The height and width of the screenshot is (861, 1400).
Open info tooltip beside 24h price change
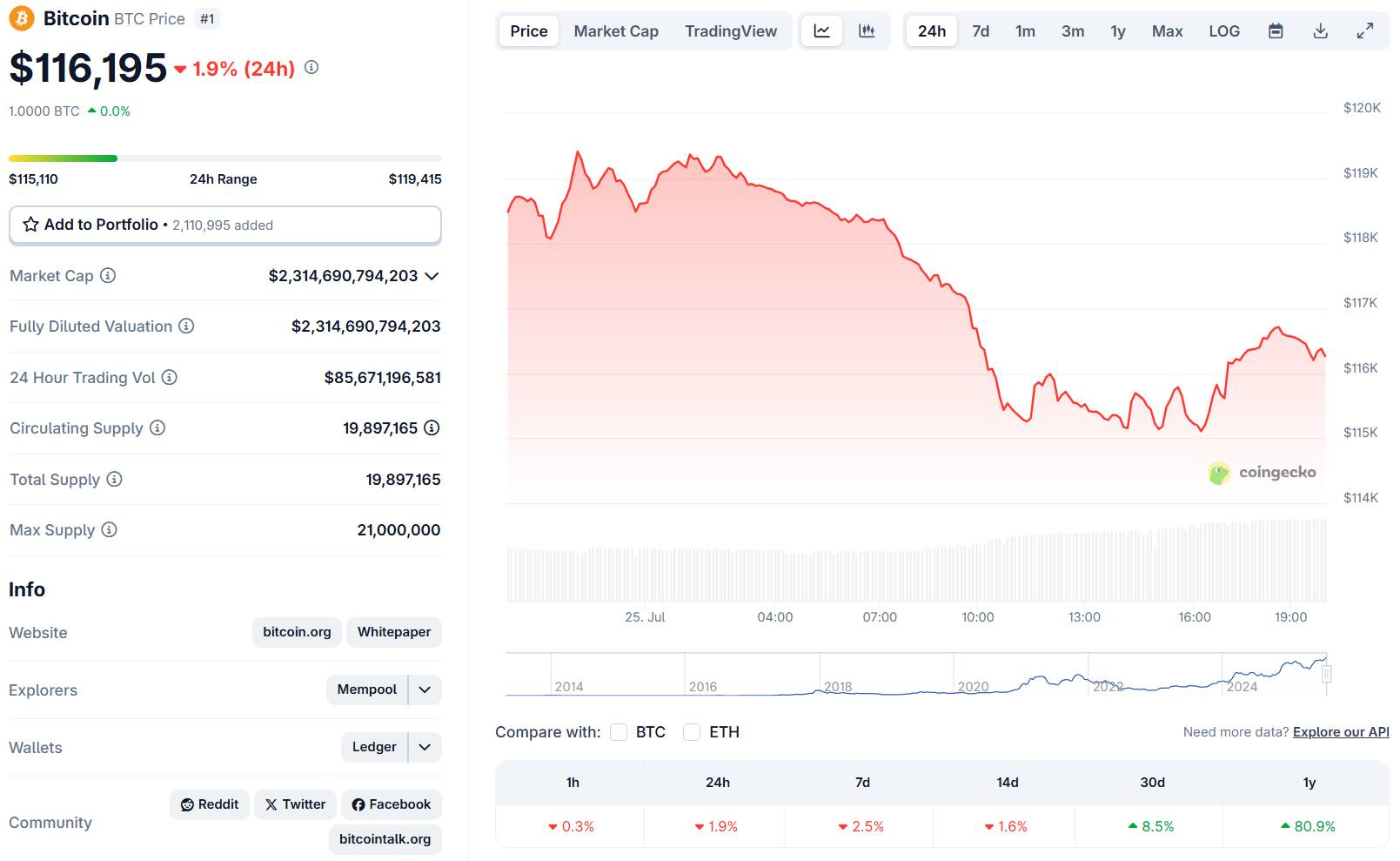(x=311, y=67)
